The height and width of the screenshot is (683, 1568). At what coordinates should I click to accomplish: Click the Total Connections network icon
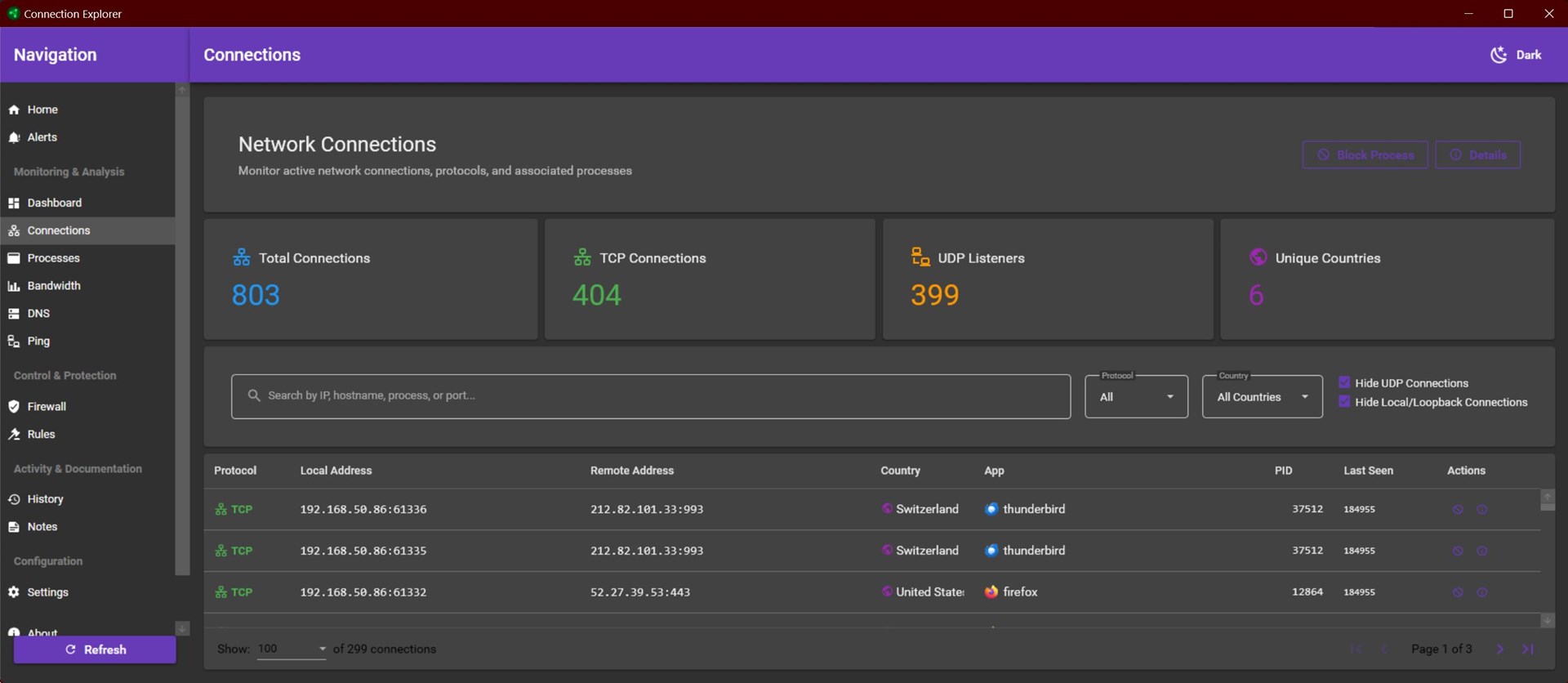click(x=242, y=257)
